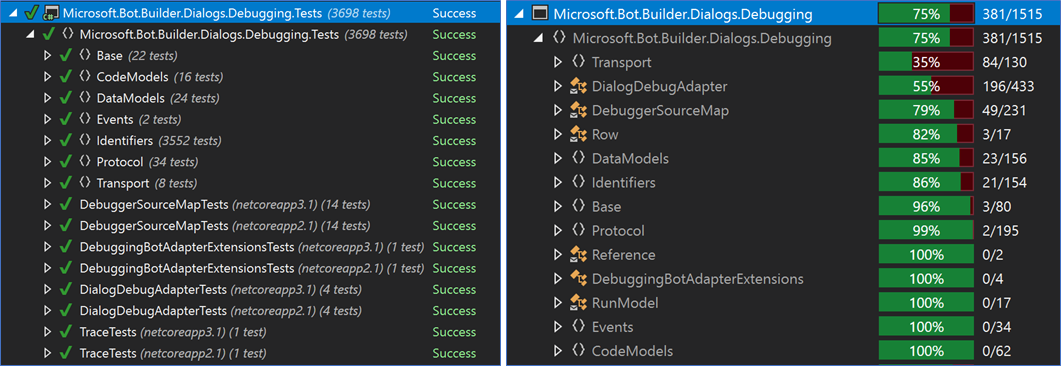Click the DialogDebugAdapter class icon

click(x=578, y=87)
